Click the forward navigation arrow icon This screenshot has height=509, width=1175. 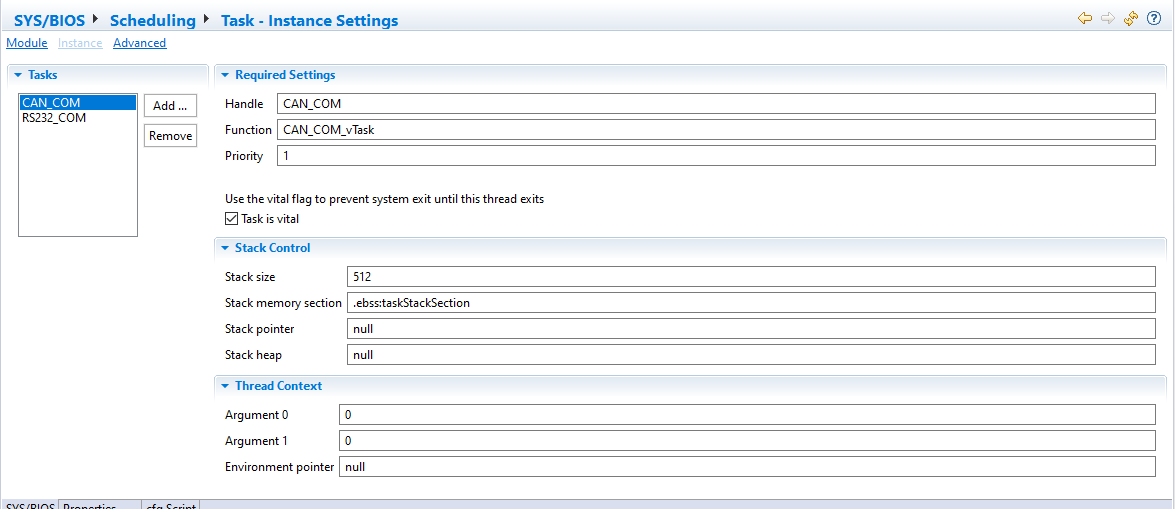tap(1108, 18)
